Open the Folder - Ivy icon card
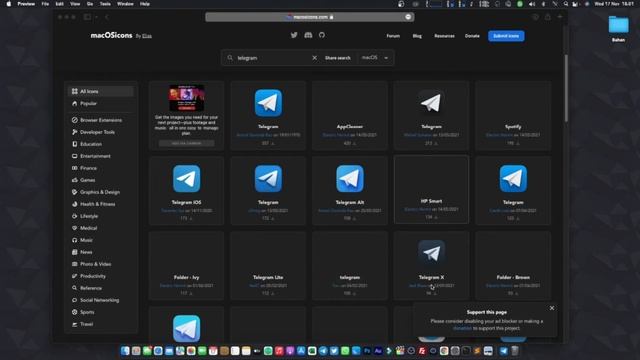Viewport: 640px width, 360px height. point(187,265)
